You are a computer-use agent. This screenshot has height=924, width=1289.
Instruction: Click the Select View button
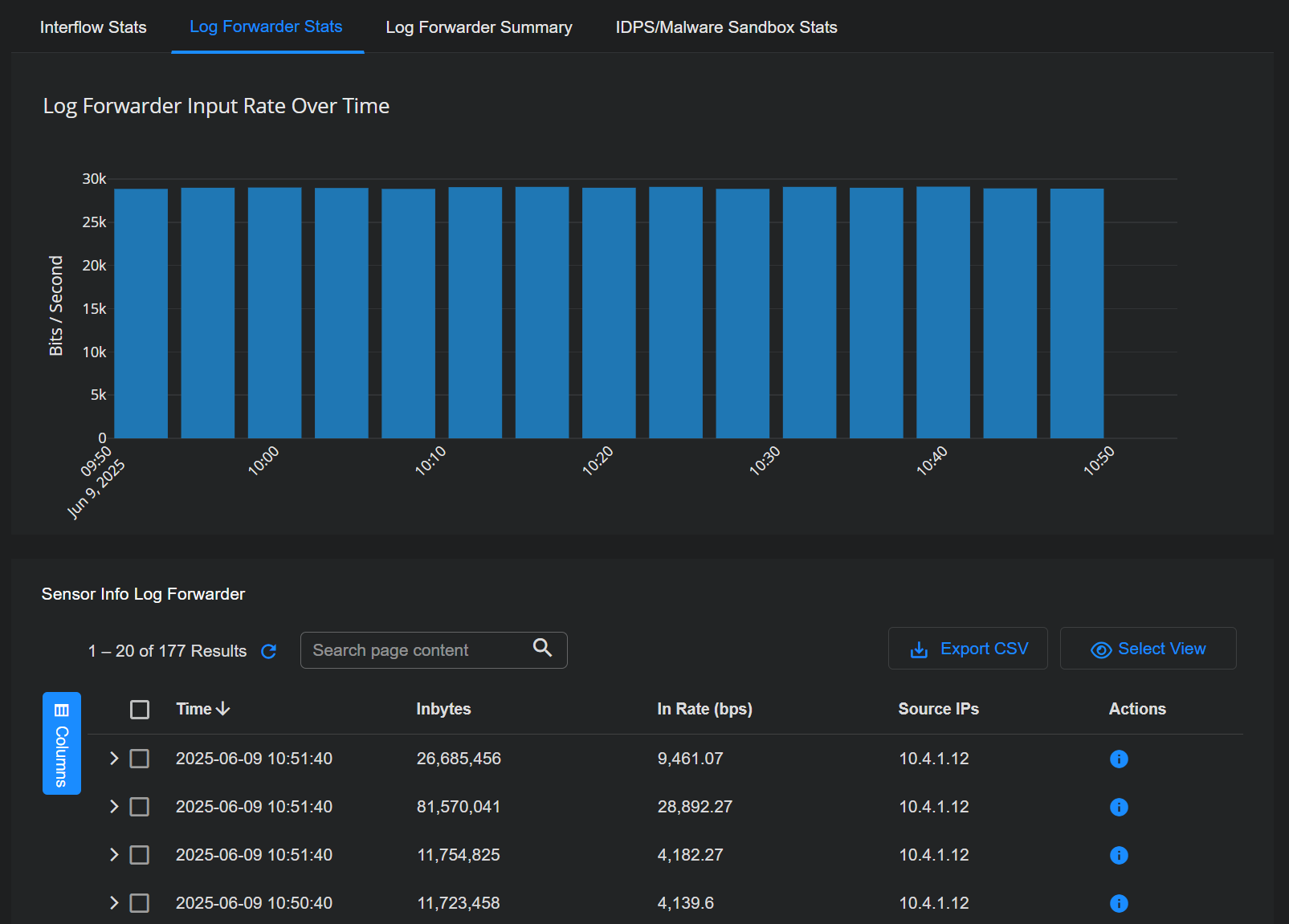pos(1148,649)
